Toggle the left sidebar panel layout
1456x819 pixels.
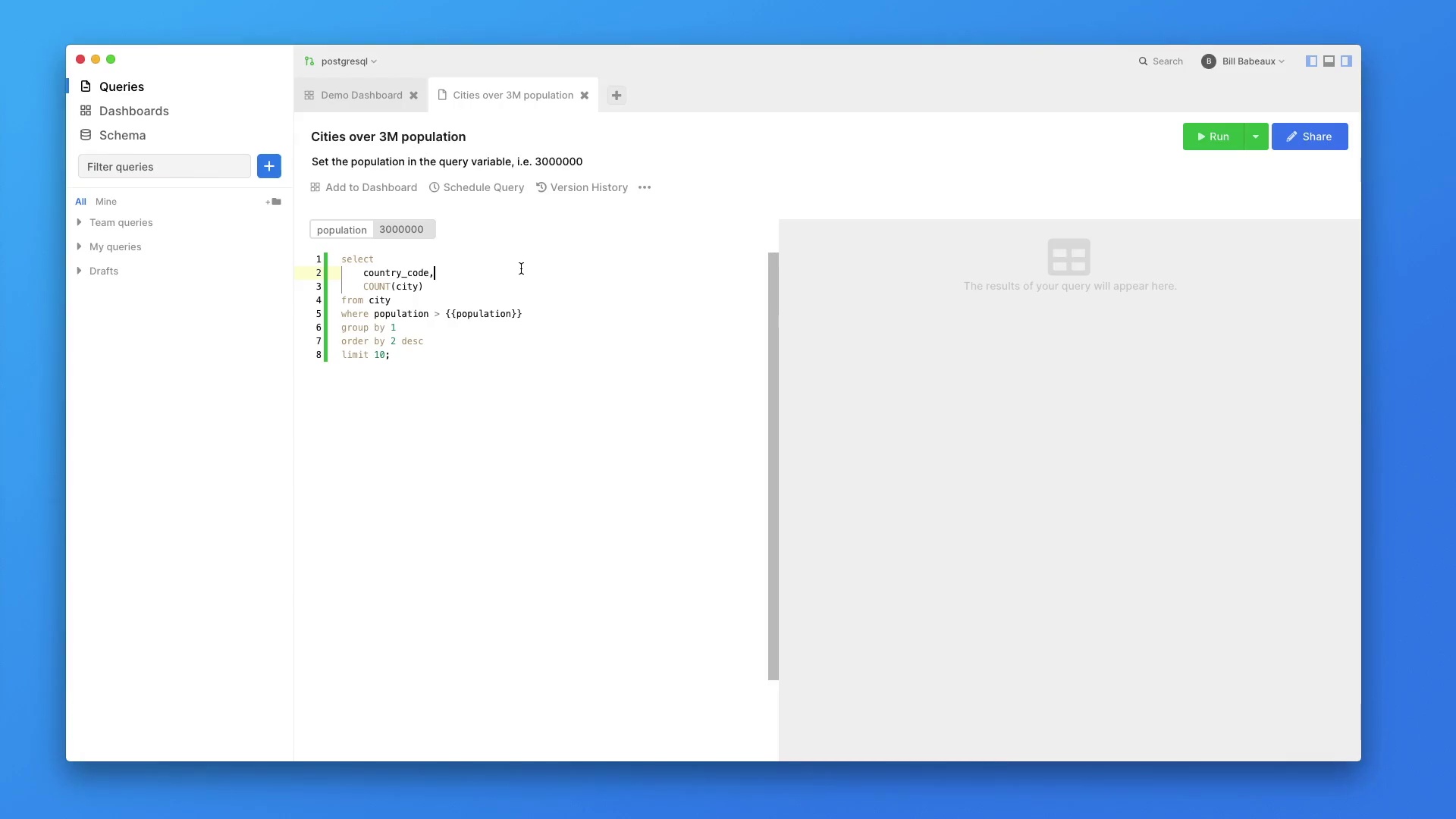(x=1311, y=61)
